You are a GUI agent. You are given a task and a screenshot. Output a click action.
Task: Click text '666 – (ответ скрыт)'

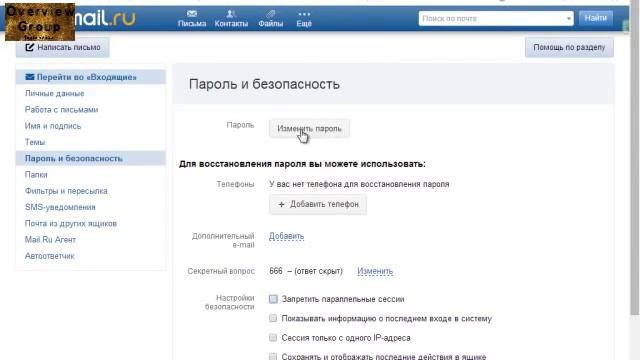click(306, 271)
